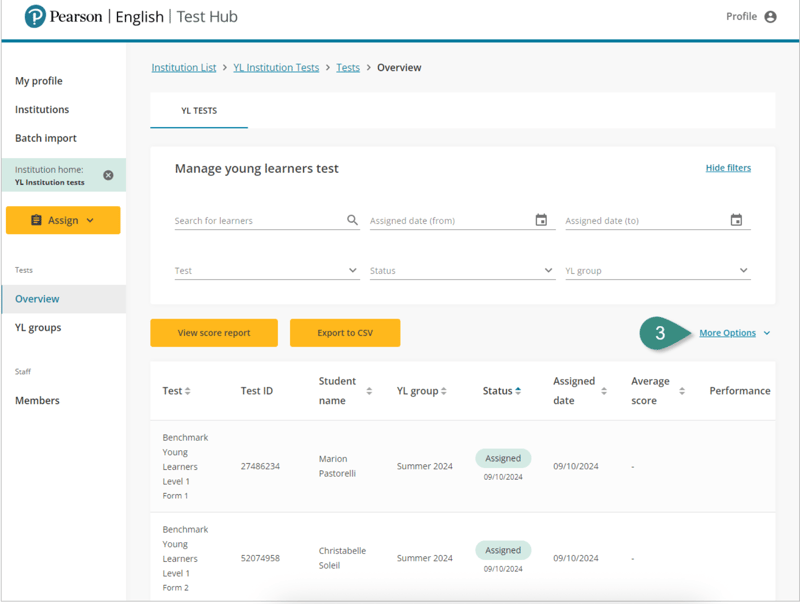Screen dimensions: 800x604
Task: Sort by Average score column arrows
Action: [x=682, y=391]
